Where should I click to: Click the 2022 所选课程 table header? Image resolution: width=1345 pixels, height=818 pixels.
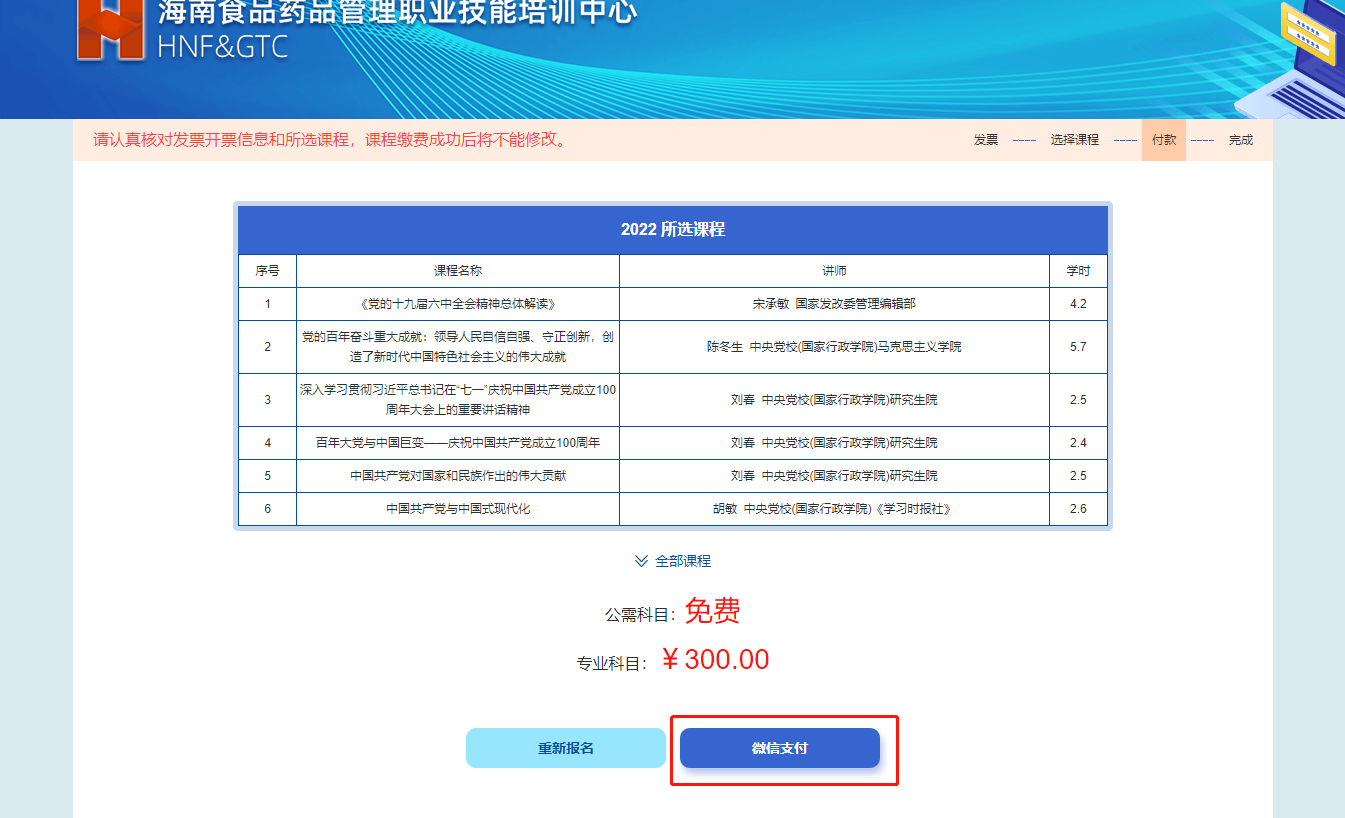672,229
